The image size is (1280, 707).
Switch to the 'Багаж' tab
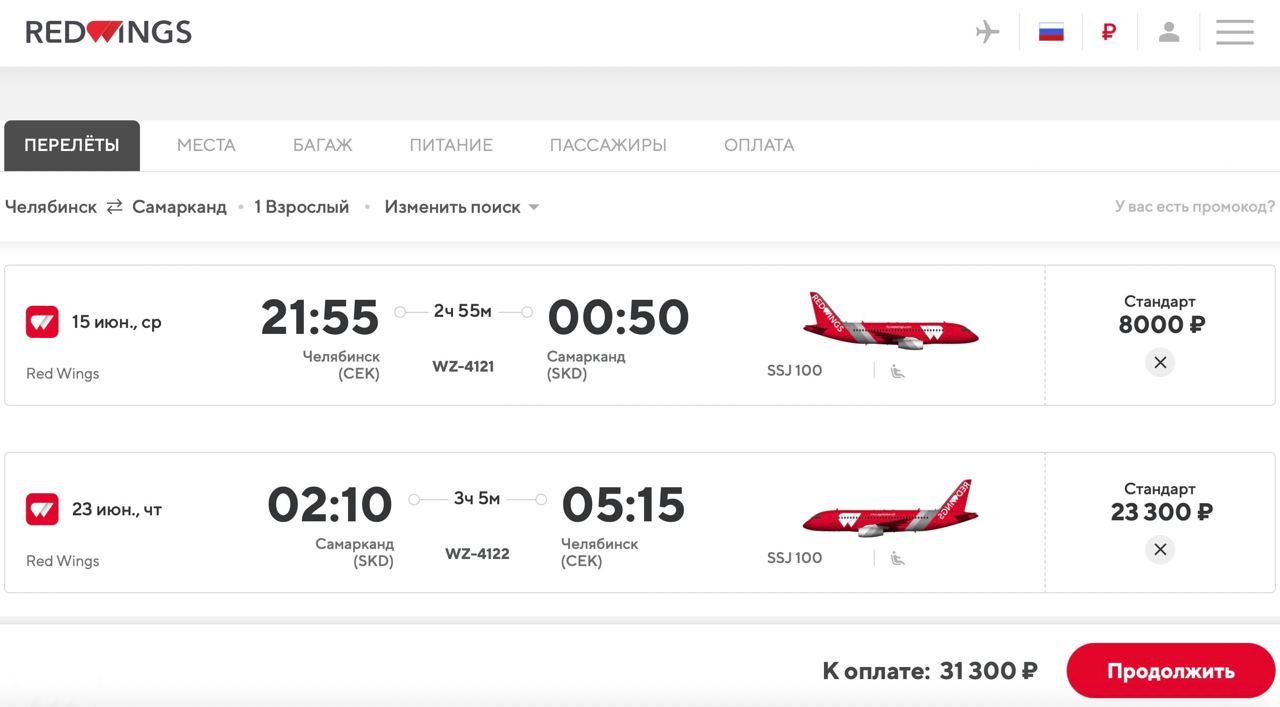point(322,145)
